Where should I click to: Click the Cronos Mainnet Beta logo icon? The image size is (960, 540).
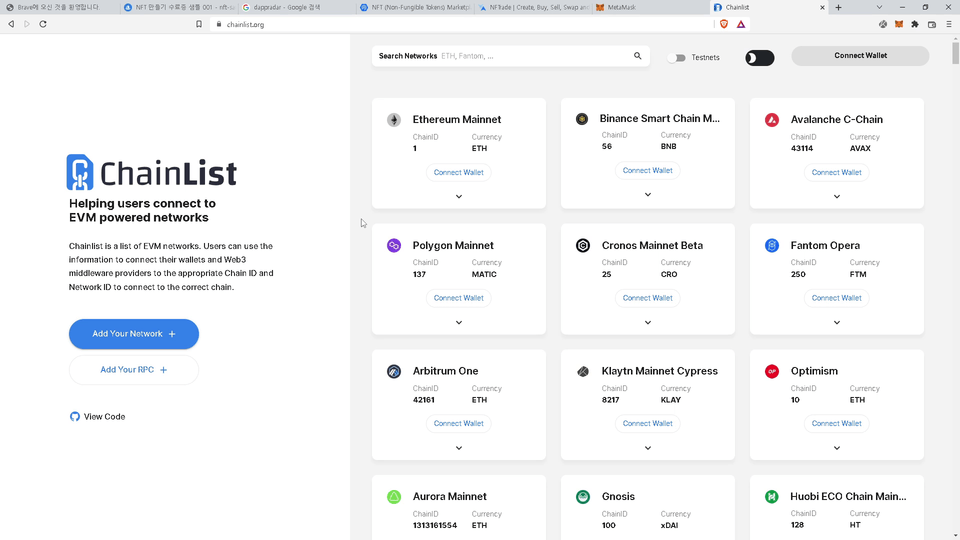583,246
